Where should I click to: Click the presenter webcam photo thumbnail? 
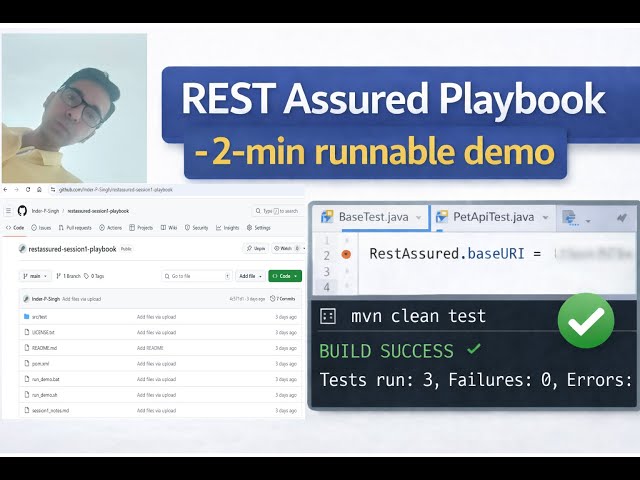click(x=74, y=108)
